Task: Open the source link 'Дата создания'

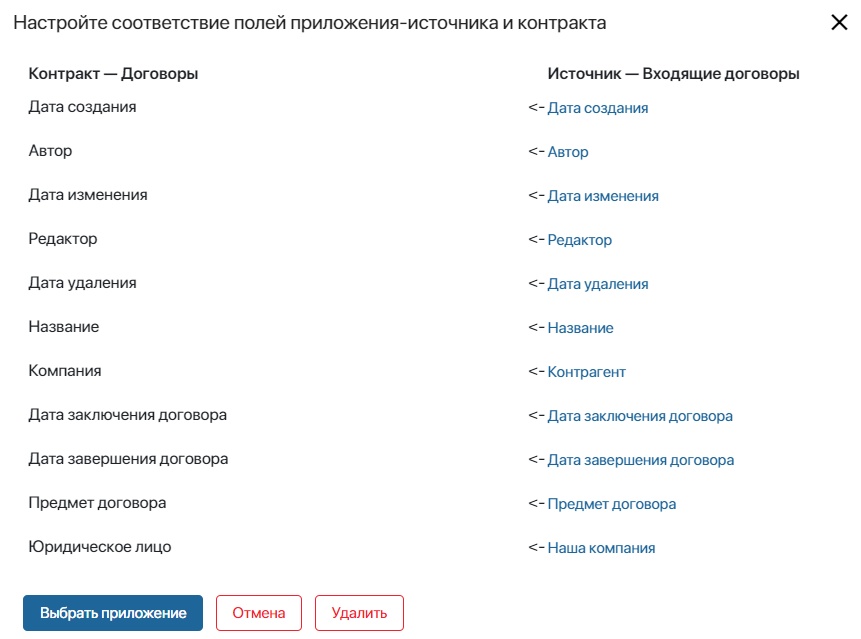Action: [x=597, y=108]
